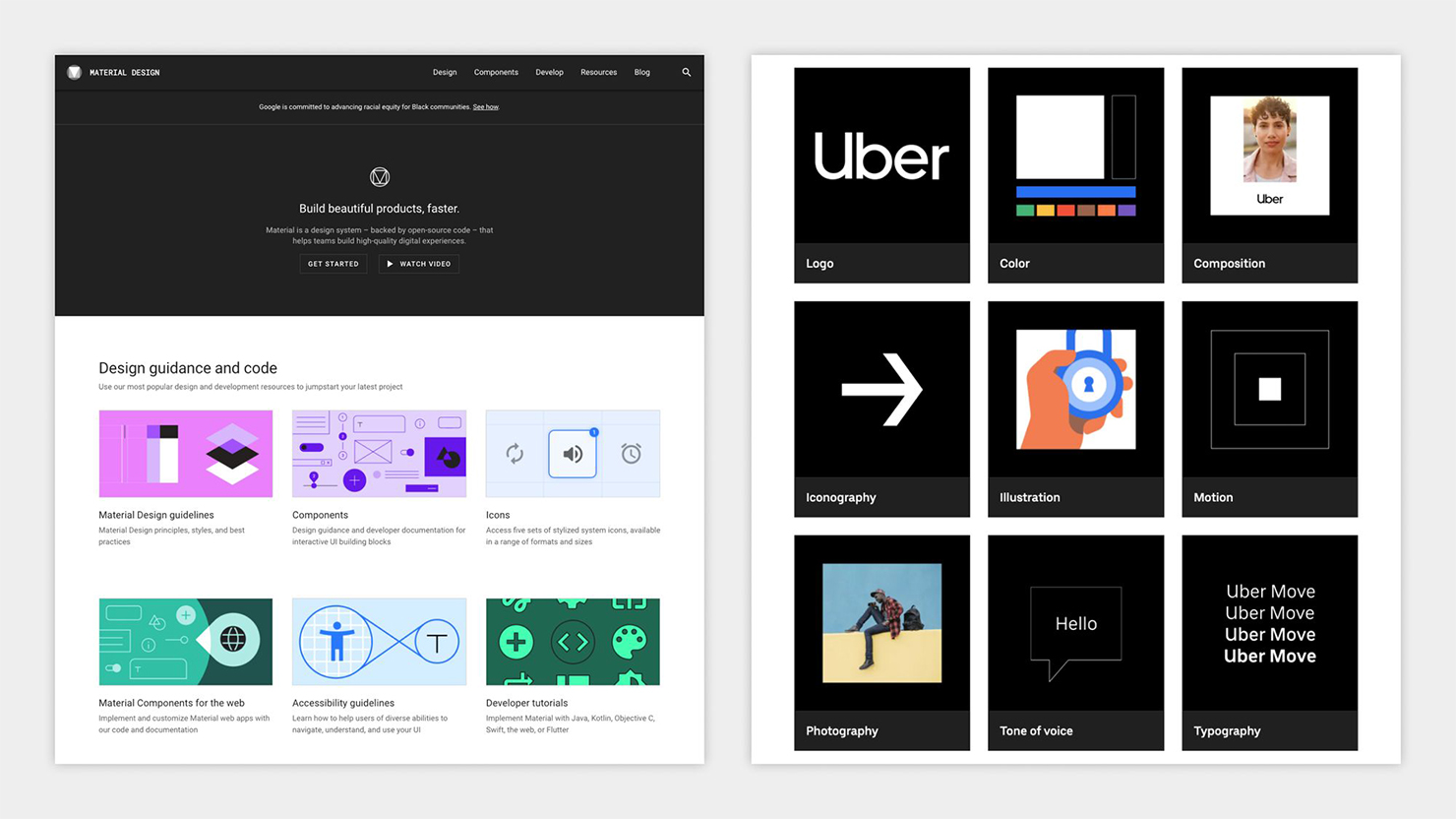Open Material Design guidelines link
Viewport: 1456px width, 819px height.
(155, 515)
